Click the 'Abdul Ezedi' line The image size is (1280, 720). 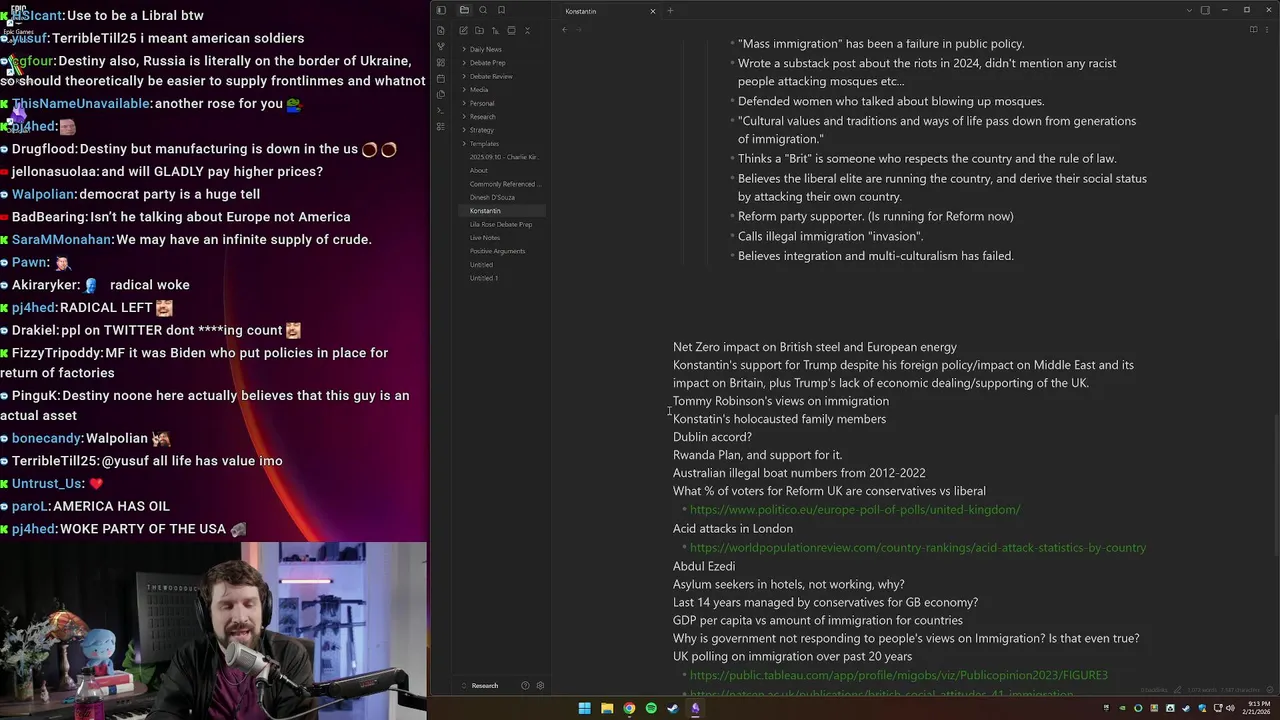click(704, 566)
